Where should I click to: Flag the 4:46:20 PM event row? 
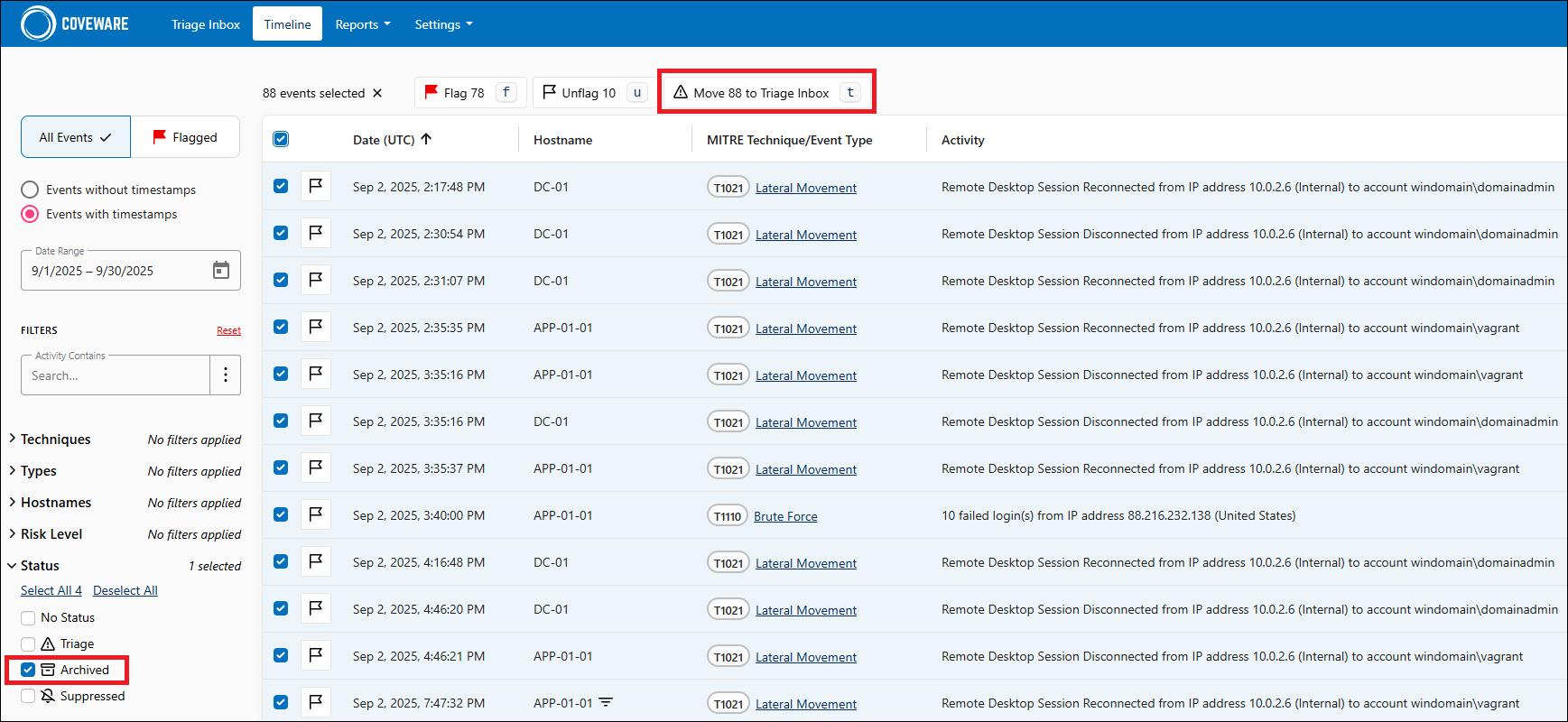[316, 608]
